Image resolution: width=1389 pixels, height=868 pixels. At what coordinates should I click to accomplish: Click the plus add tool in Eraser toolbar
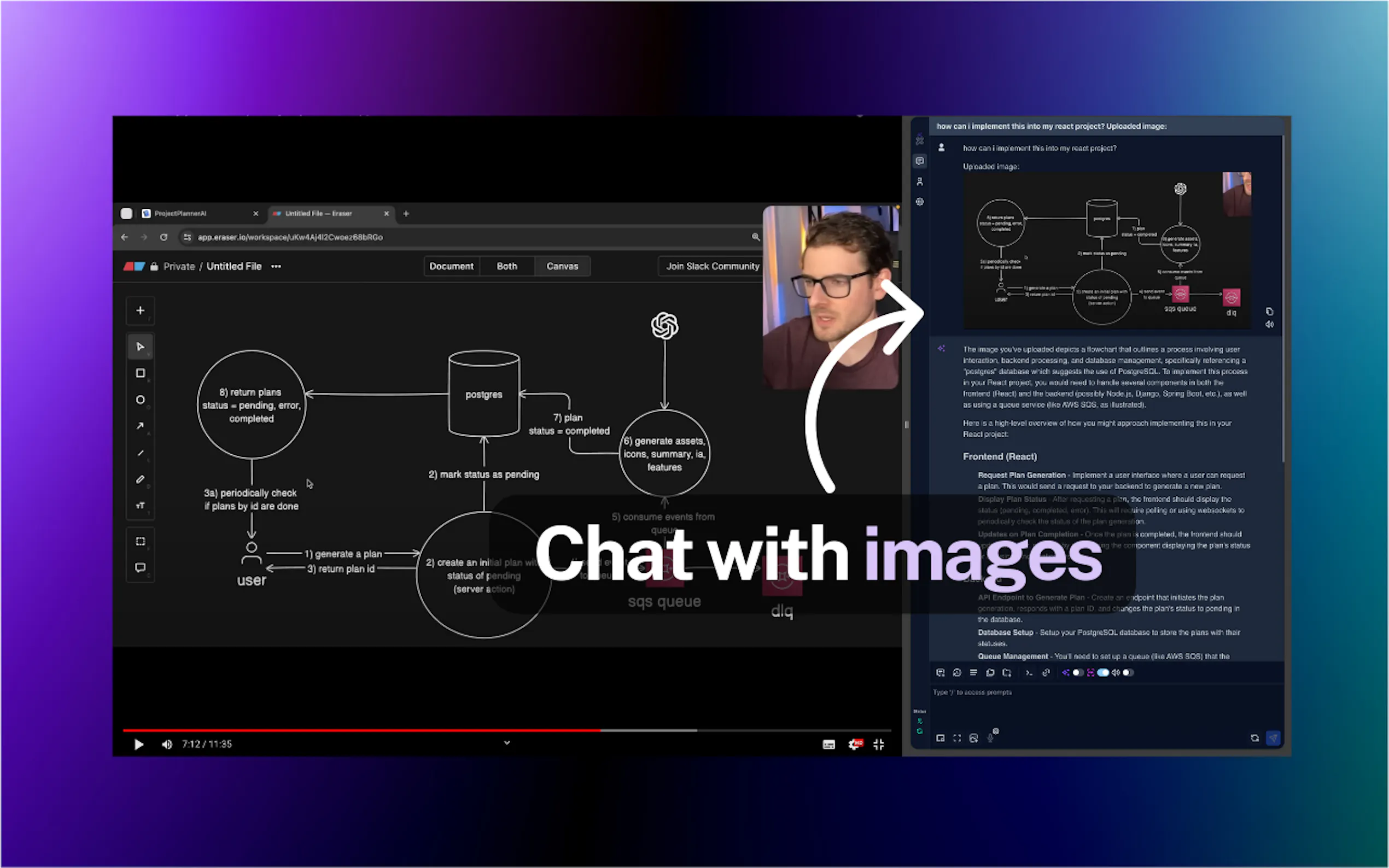pyautogui.click(x=140, y=310)
